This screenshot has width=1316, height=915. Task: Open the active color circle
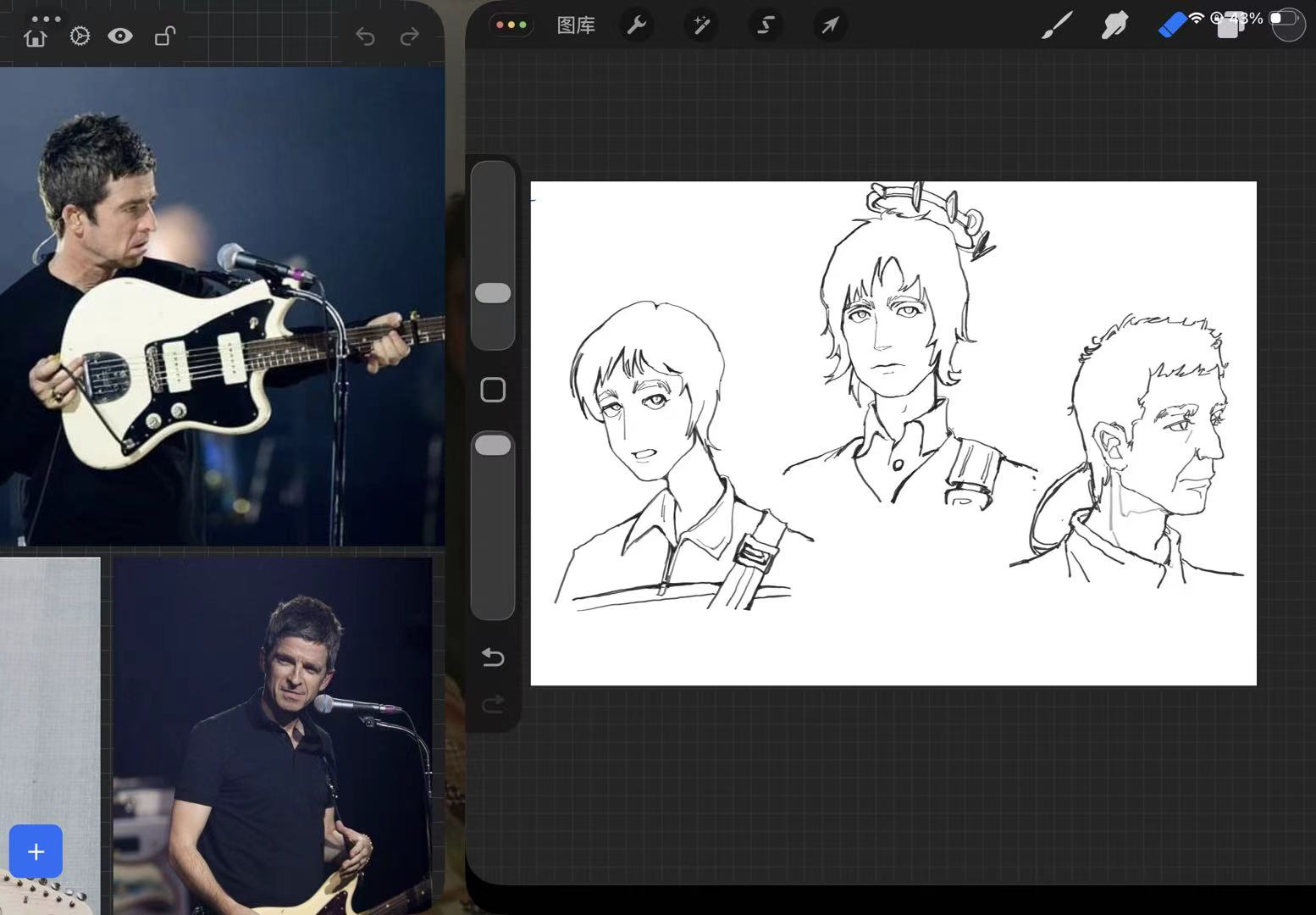[x=1287, y=25]
